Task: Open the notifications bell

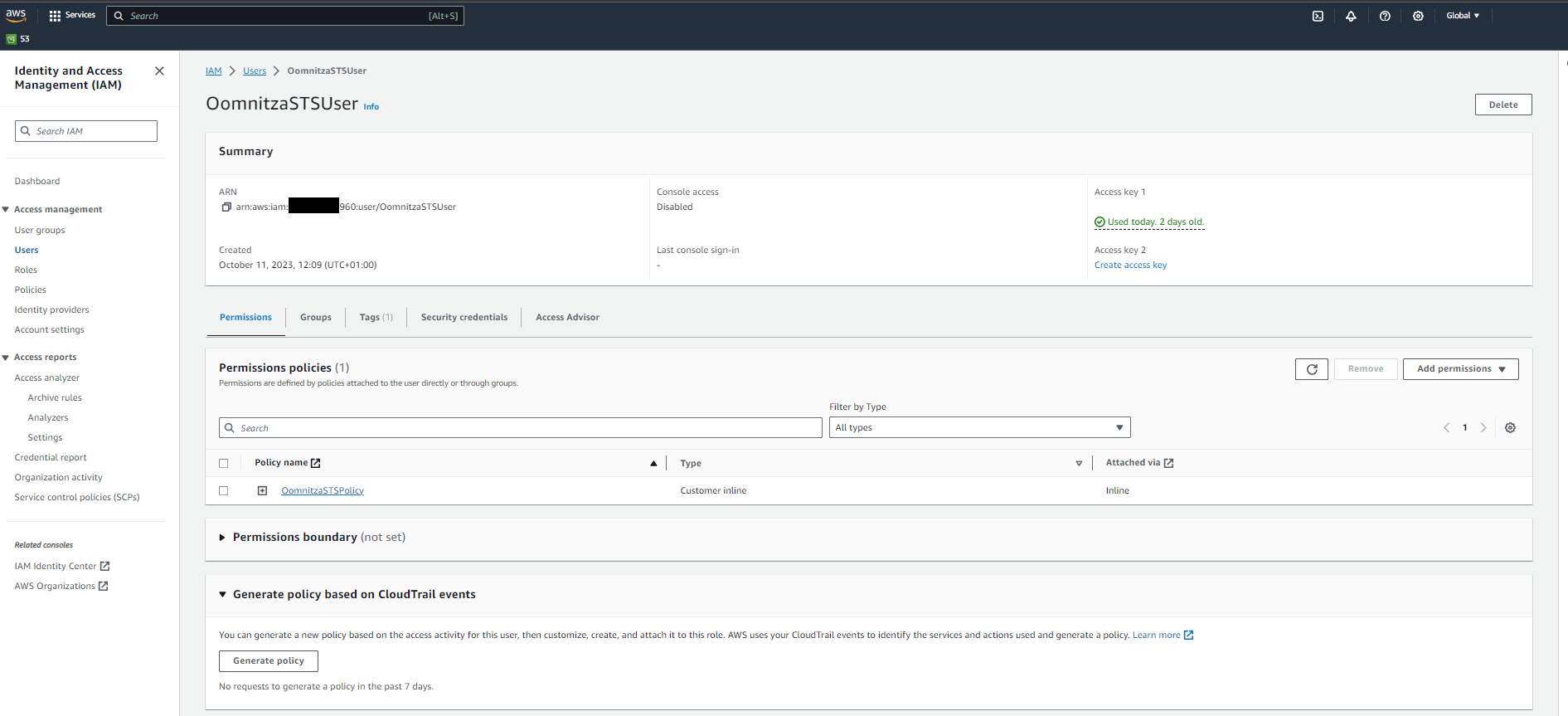Action: tap(1351, 16)
